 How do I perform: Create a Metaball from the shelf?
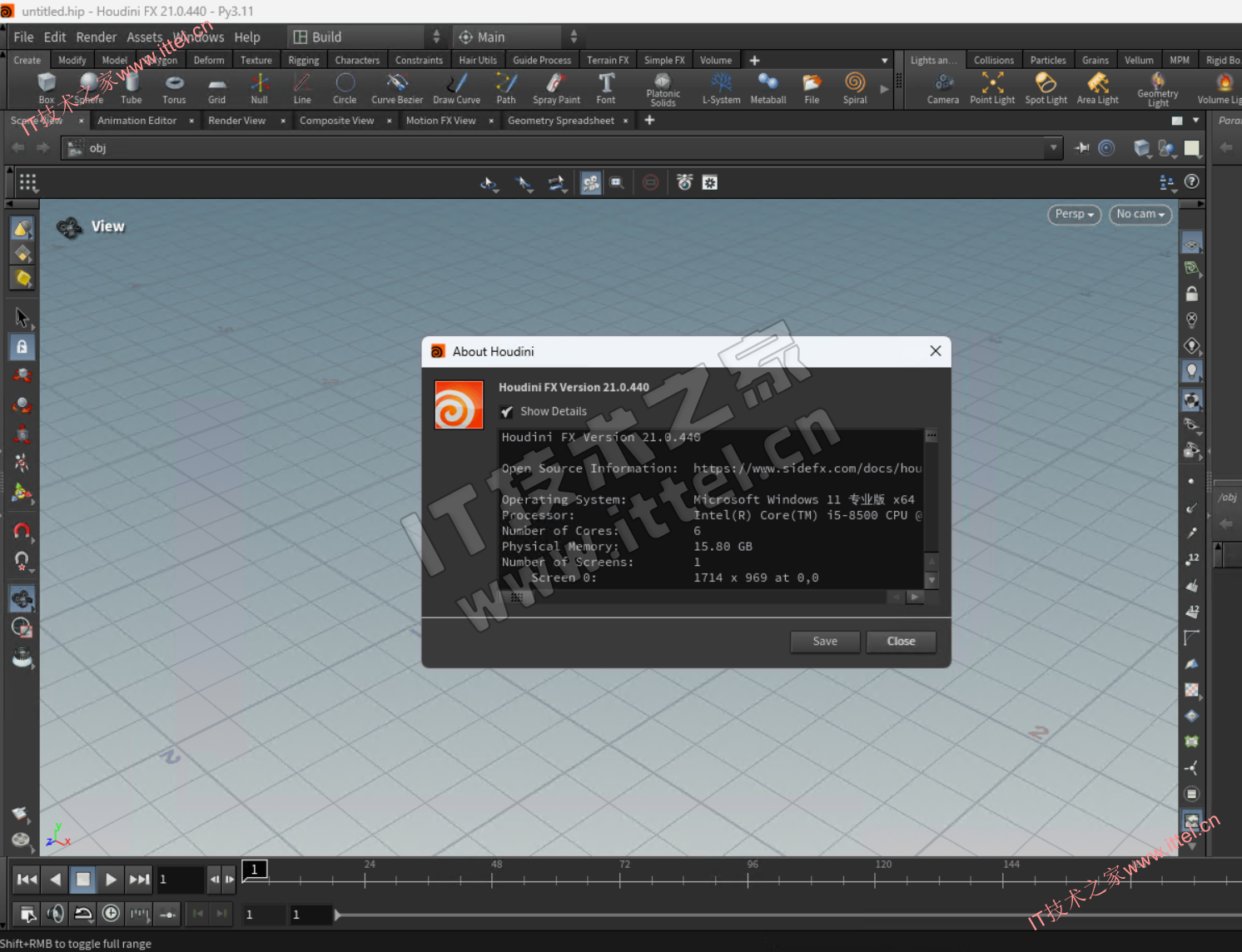tap(768, 87)
